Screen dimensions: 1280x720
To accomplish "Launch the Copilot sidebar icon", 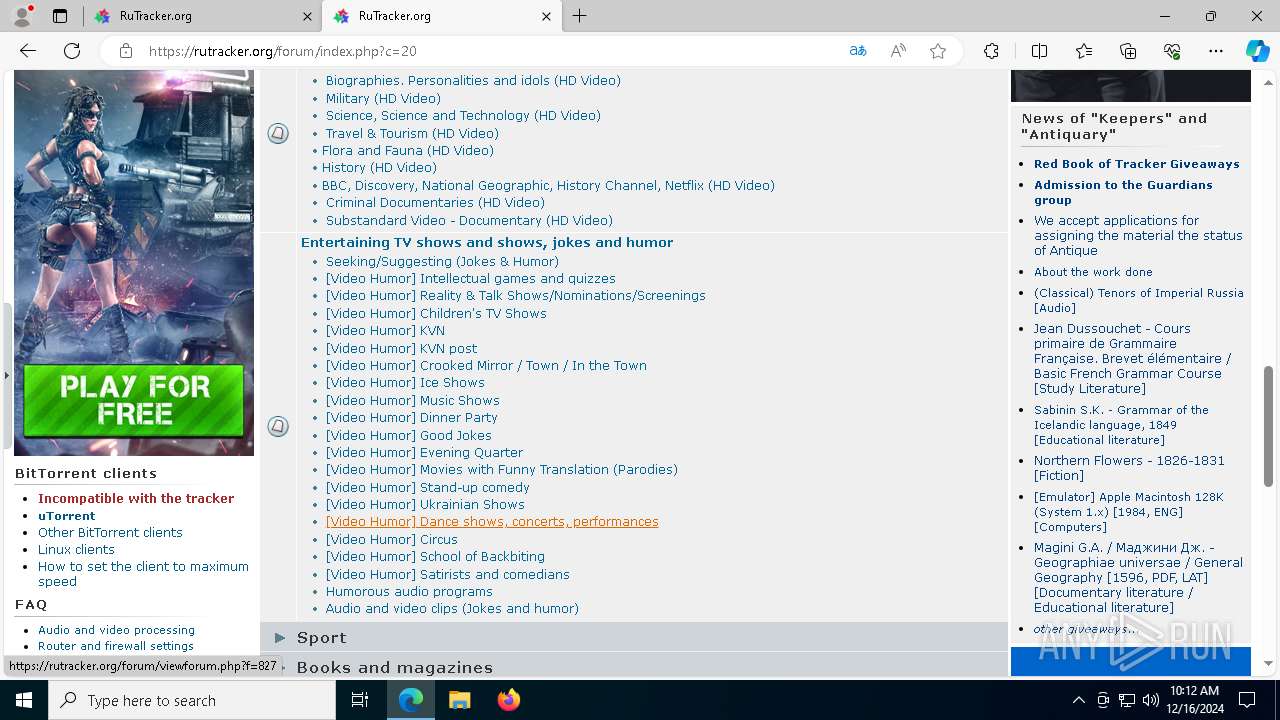I will pyautogui.click(x=1257, y=51).
